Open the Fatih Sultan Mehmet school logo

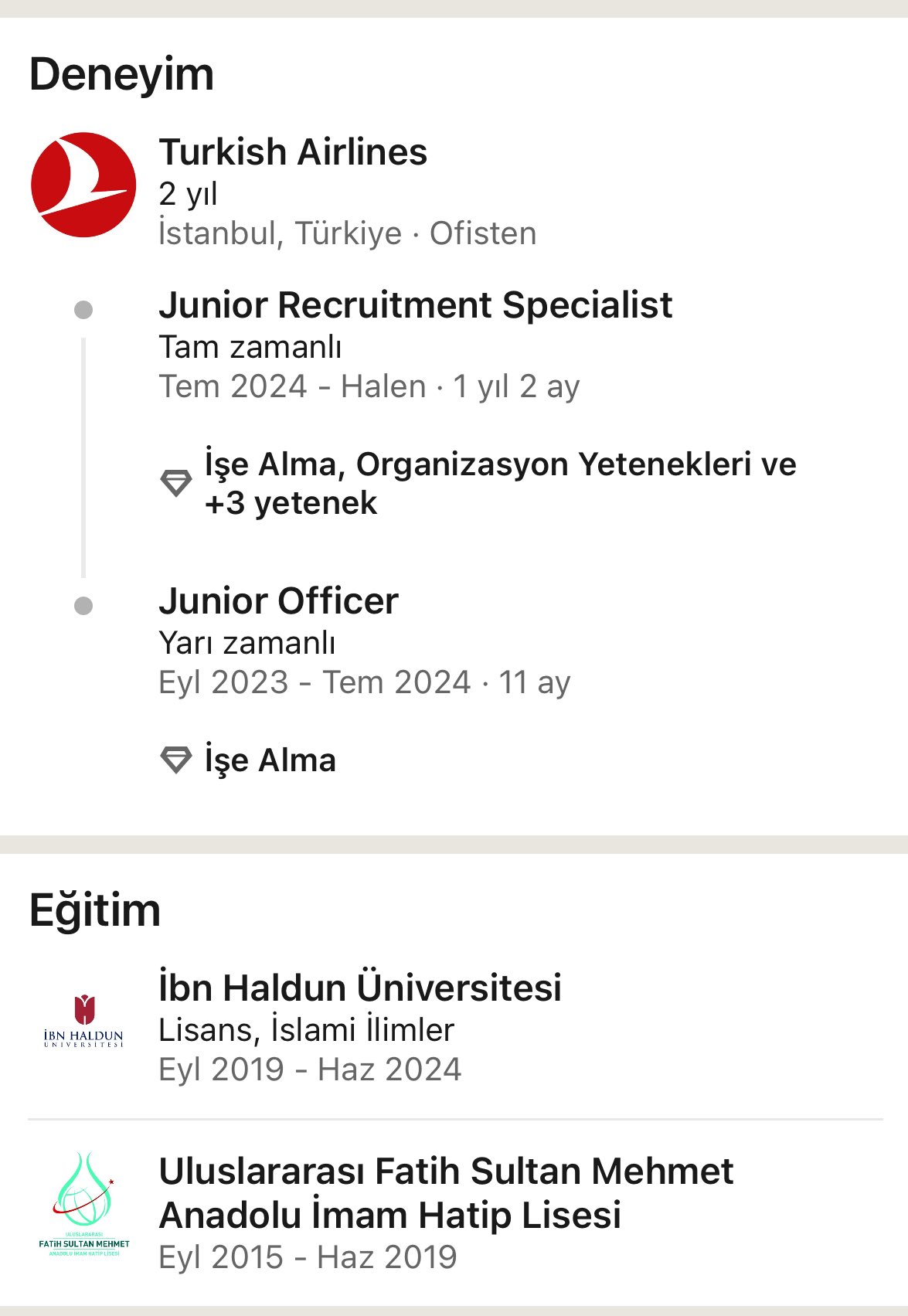[83, 1204]
